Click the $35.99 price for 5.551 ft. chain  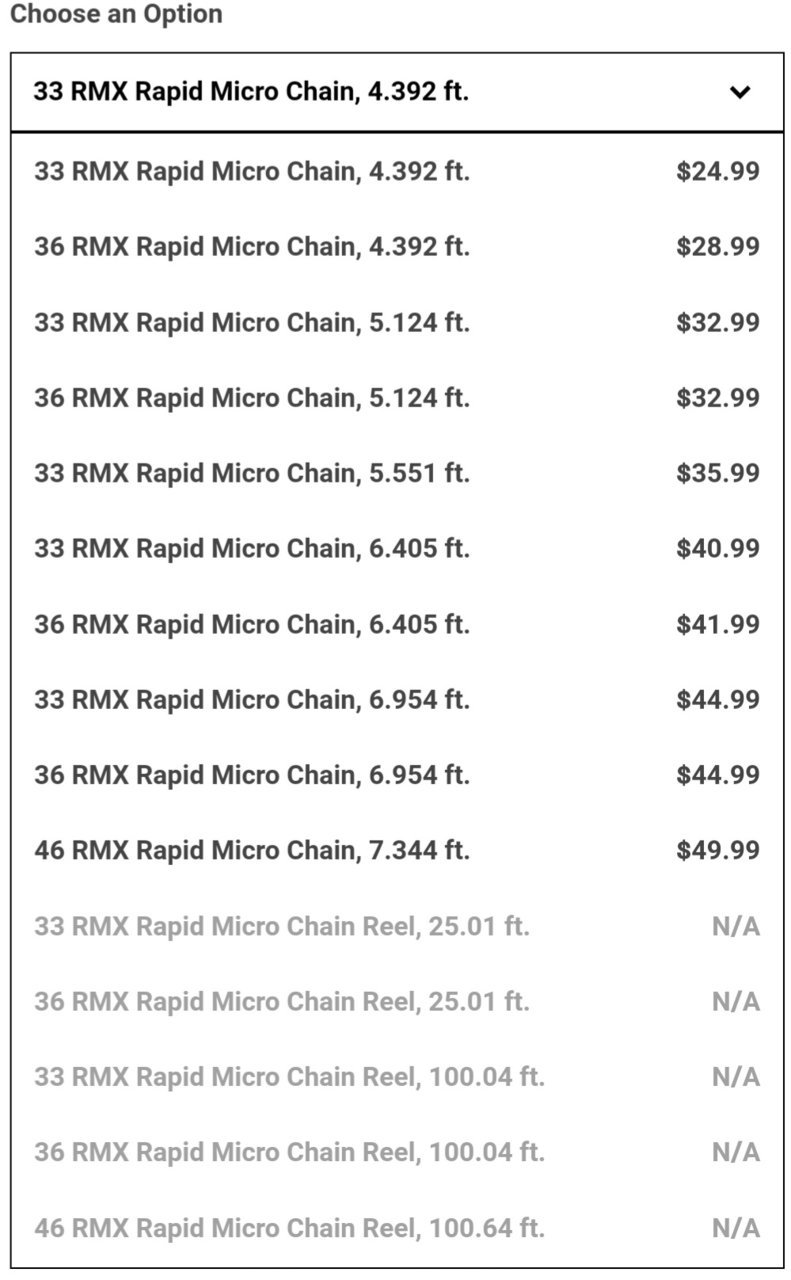pyautogui.click(x=718, y=472)
